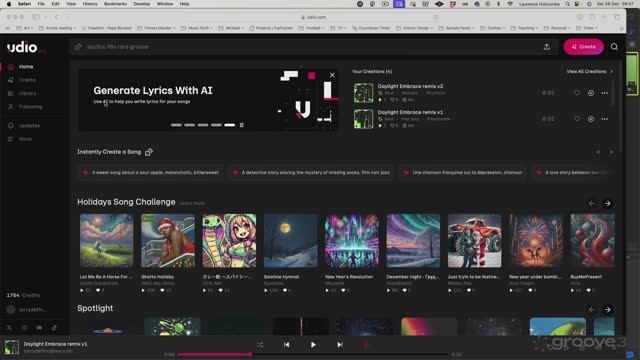Show next instant song suggestions
640x360 pixels.
point(611,152)
